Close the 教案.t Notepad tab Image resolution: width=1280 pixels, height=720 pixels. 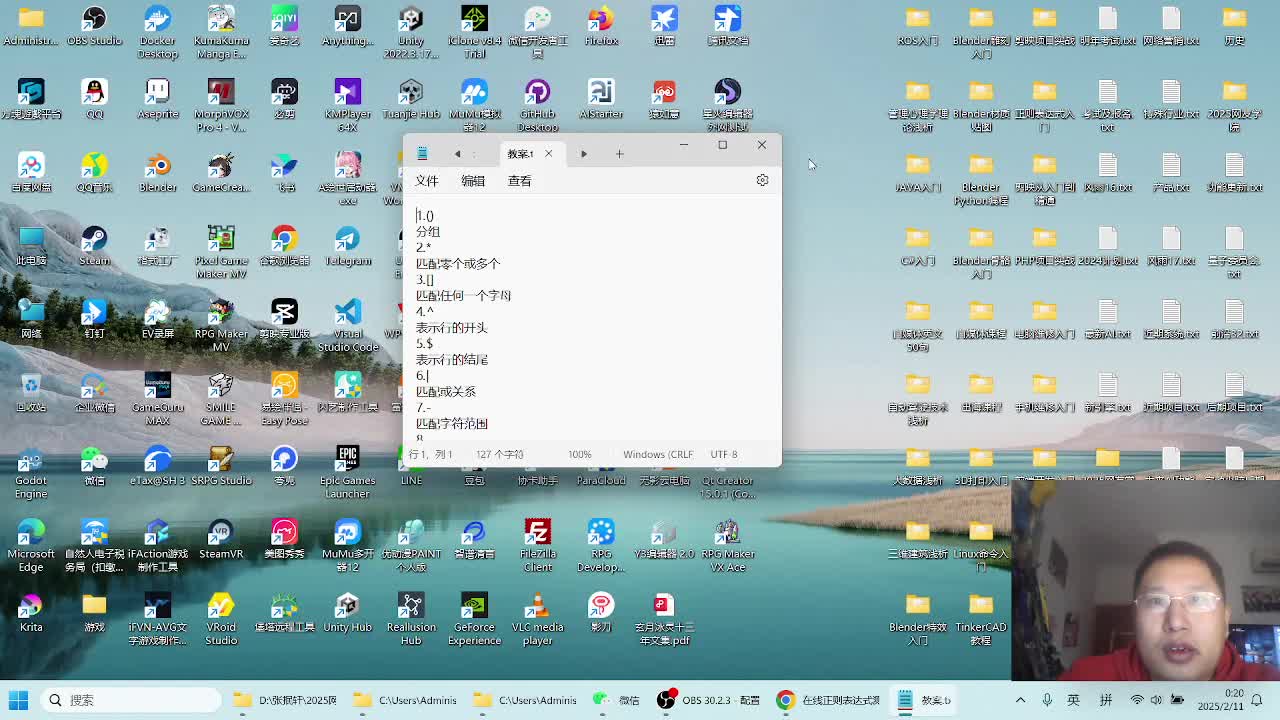(548, 153)
